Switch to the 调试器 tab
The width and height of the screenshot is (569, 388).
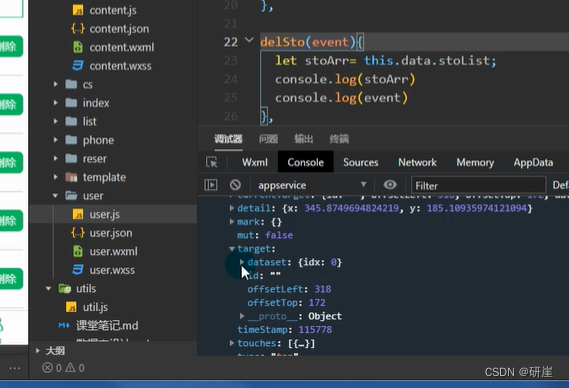pyautogui.click(x=228, y=139)
